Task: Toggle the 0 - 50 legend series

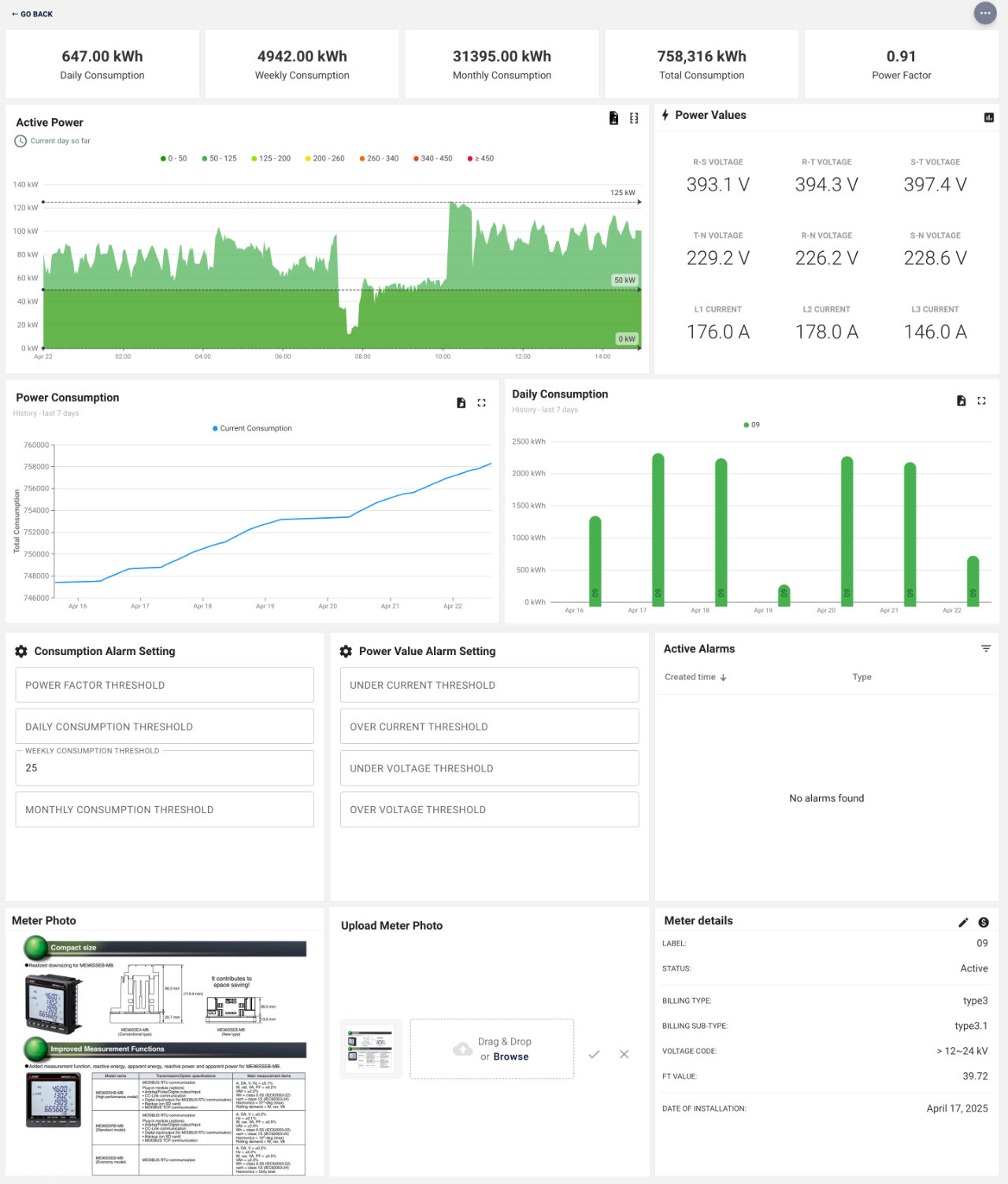Action: (174, 158)
